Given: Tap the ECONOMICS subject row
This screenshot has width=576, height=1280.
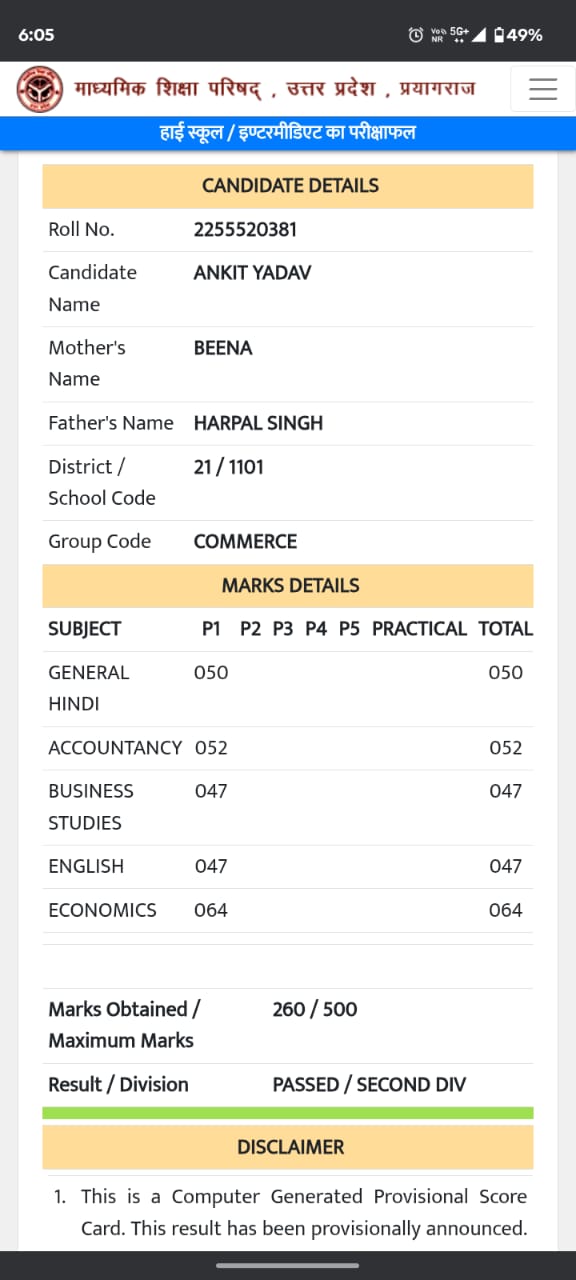Looking at the screenshot, I should (x=288, y=910).
